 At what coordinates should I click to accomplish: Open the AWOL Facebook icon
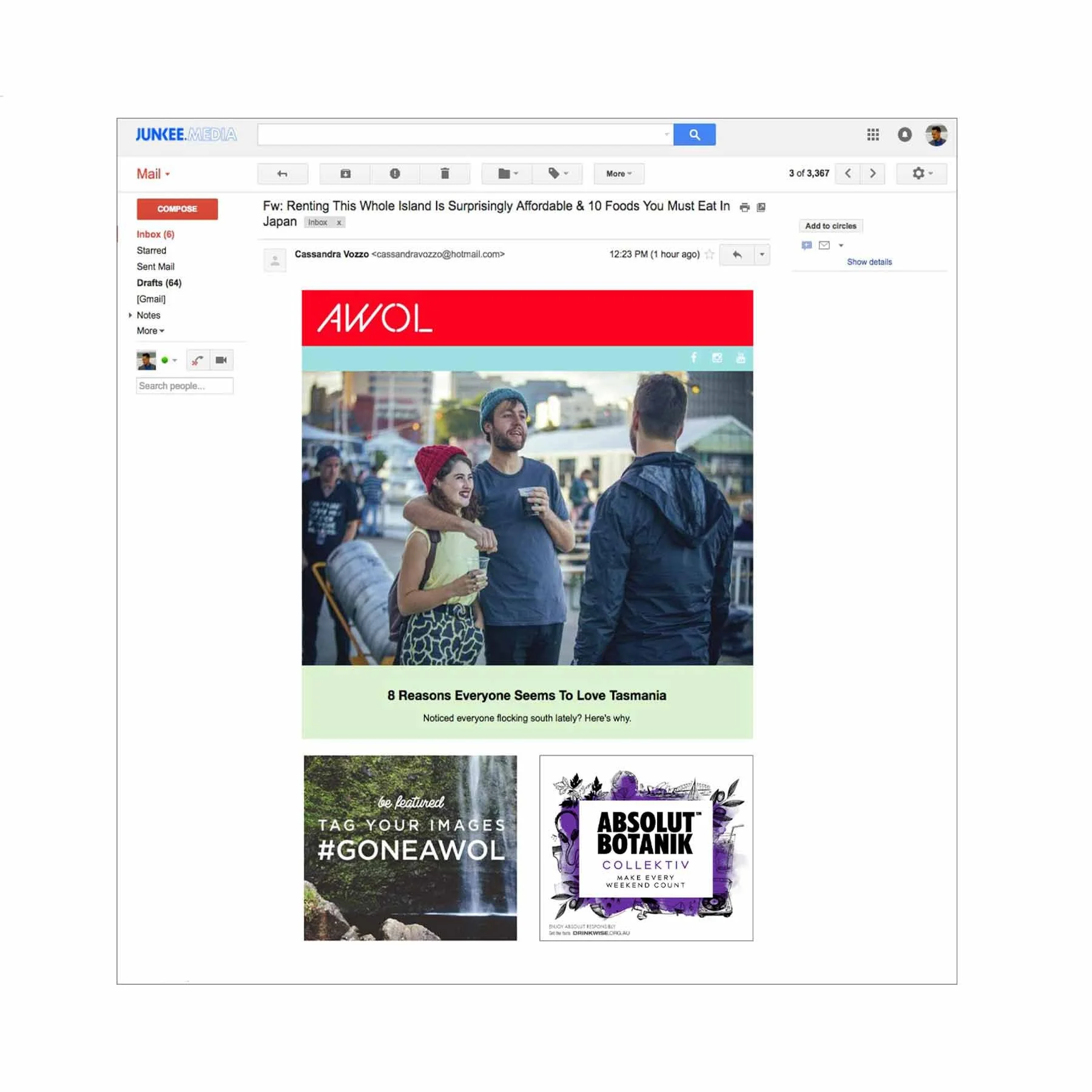[x=694, y=358]
